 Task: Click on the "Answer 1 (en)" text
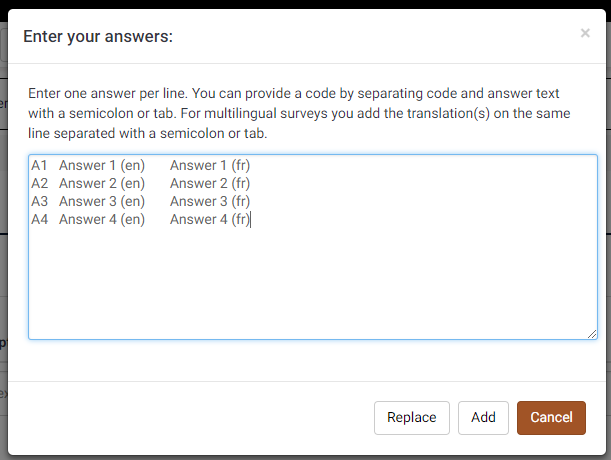(x=102, y=165)
